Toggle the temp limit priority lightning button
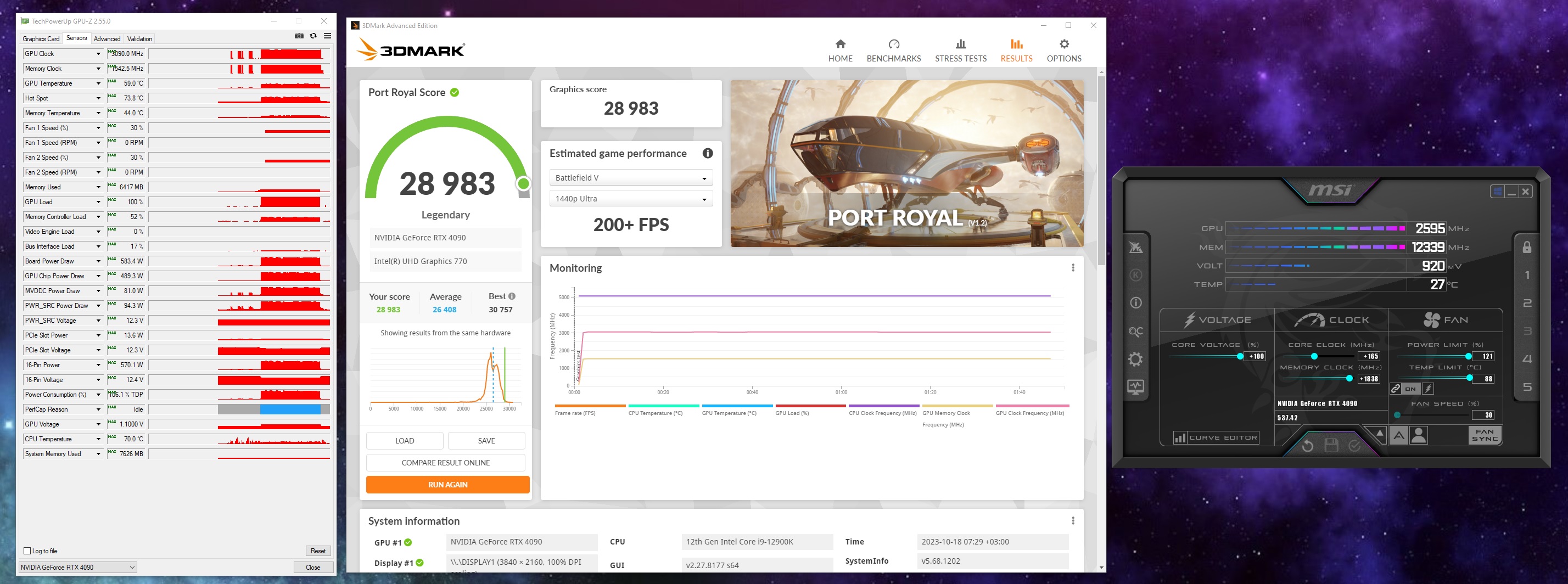 [1428, 389]
